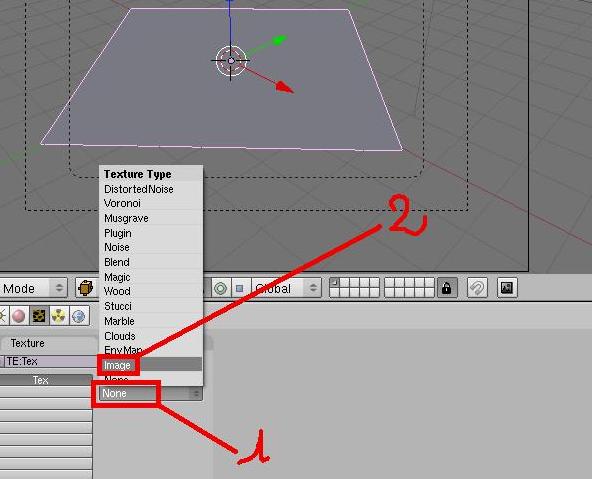Choose Image from Texture Type menu
The width and height of the screenshot is (592, 479).
coord(151,365)
